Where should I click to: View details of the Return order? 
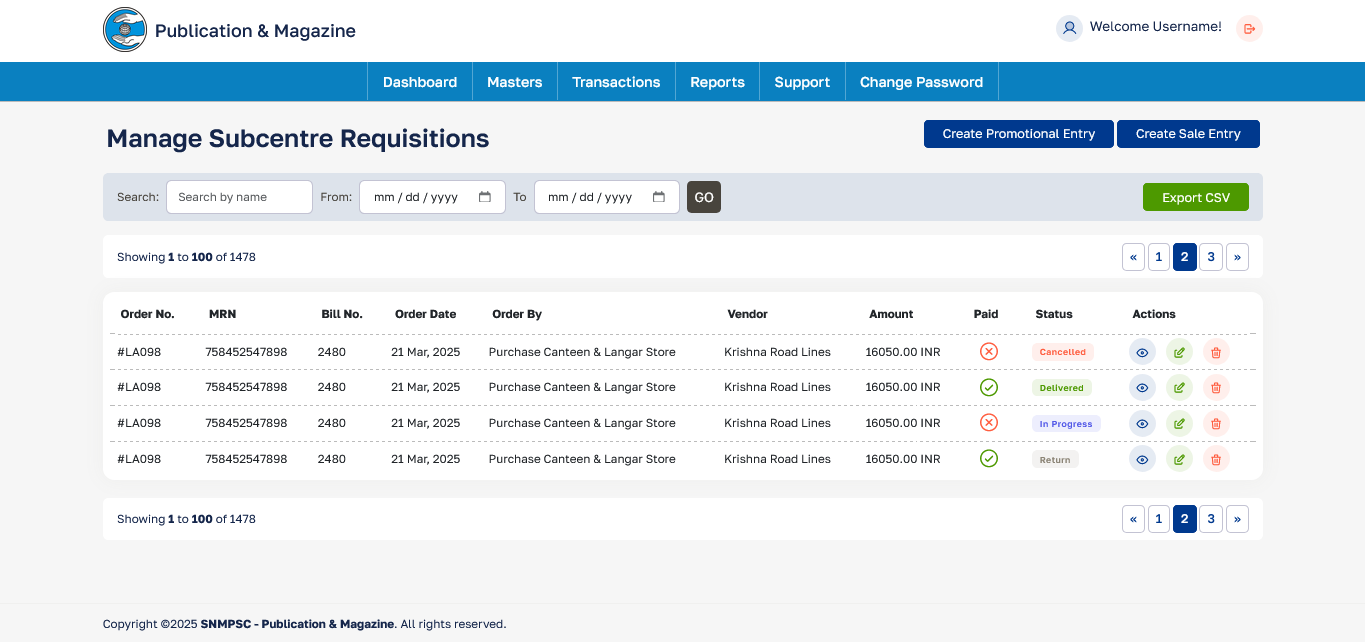coord(1142,460)
